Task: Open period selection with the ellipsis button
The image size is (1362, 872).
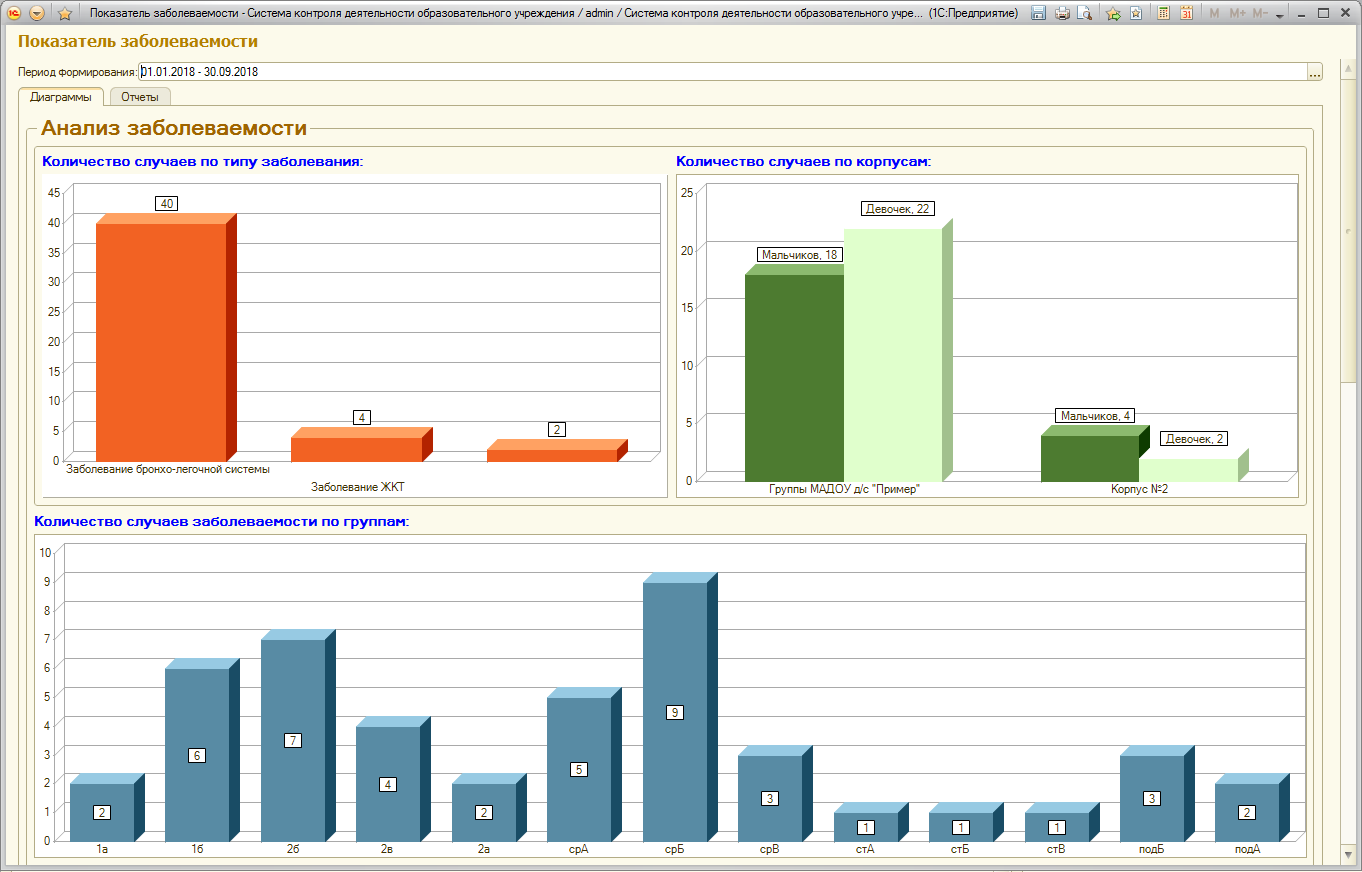Action: pos(1315,72)
